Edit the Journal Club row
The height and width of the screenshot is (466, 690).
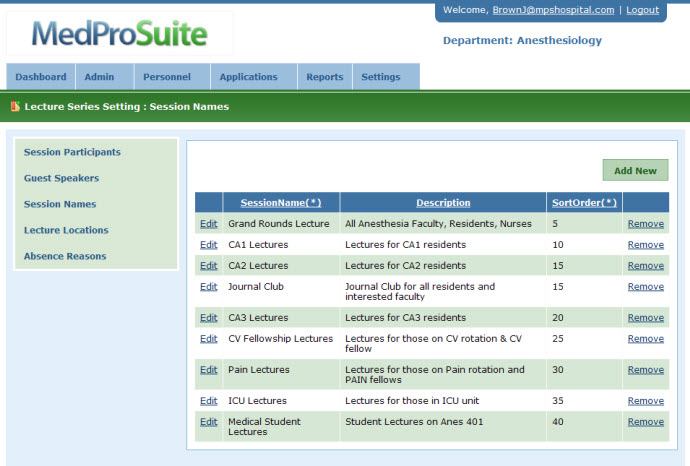tap(209, 286)
